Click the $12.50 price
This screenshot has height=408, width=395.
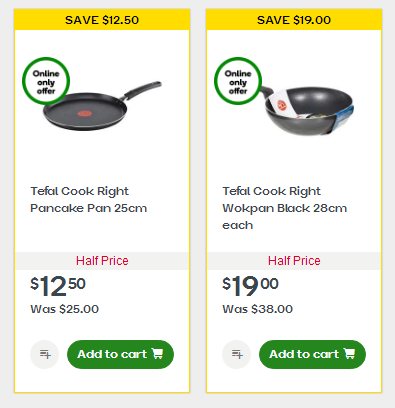pyautogui.click(x=58, y=286)
